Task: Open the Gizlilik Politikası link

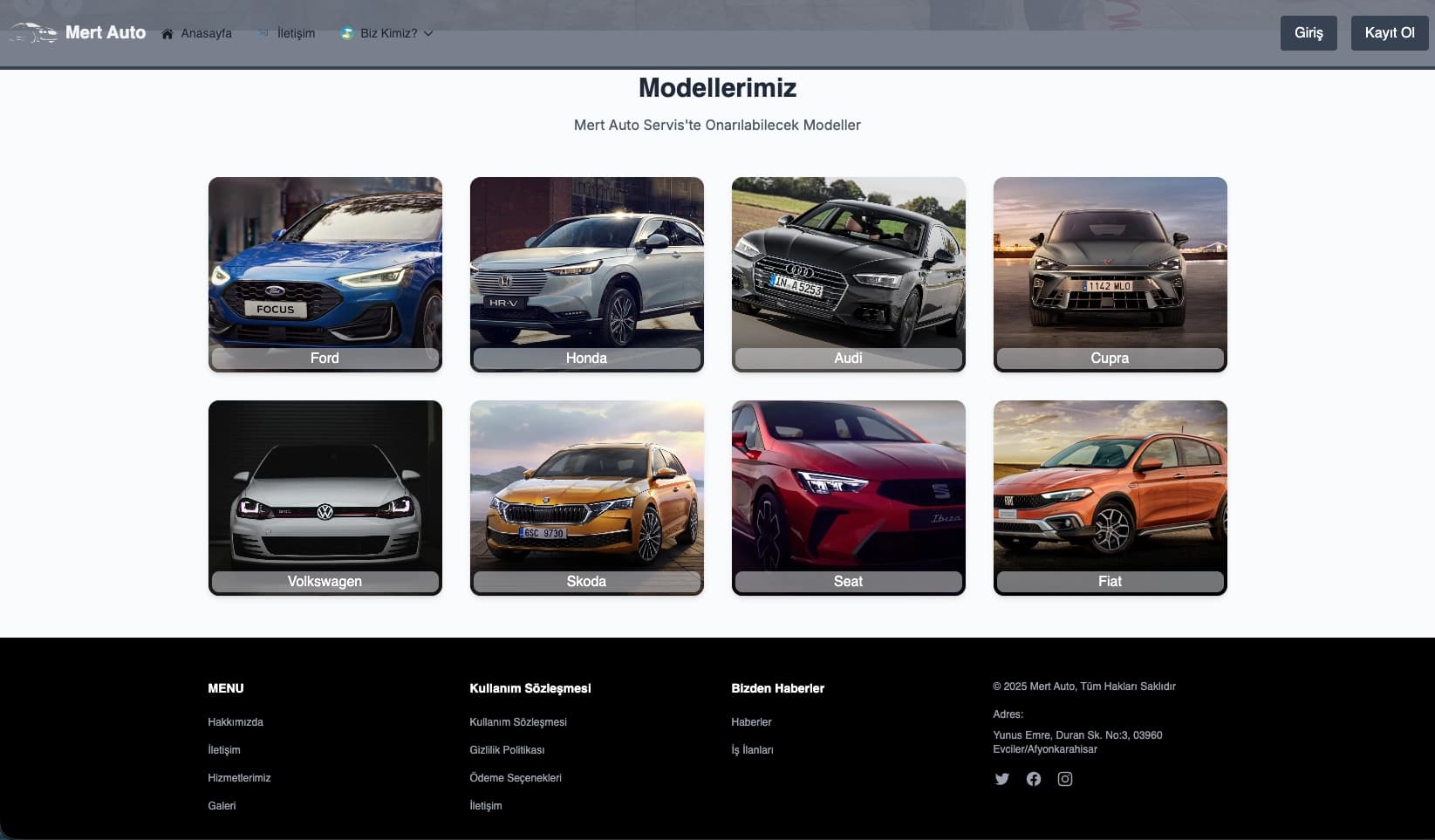Action: pyautogui.click(x=507, y=749)
